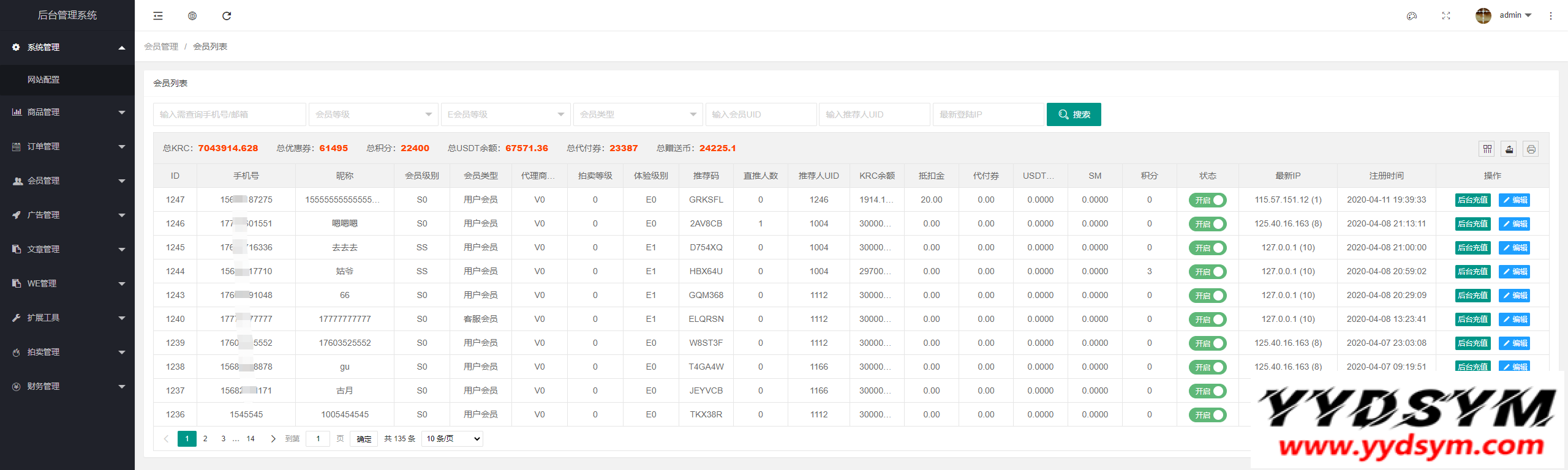Click the green 搜索 search button
The width and height of the screenshot is (1568, 470).
pyautogui.click(x=1074, y=114)
